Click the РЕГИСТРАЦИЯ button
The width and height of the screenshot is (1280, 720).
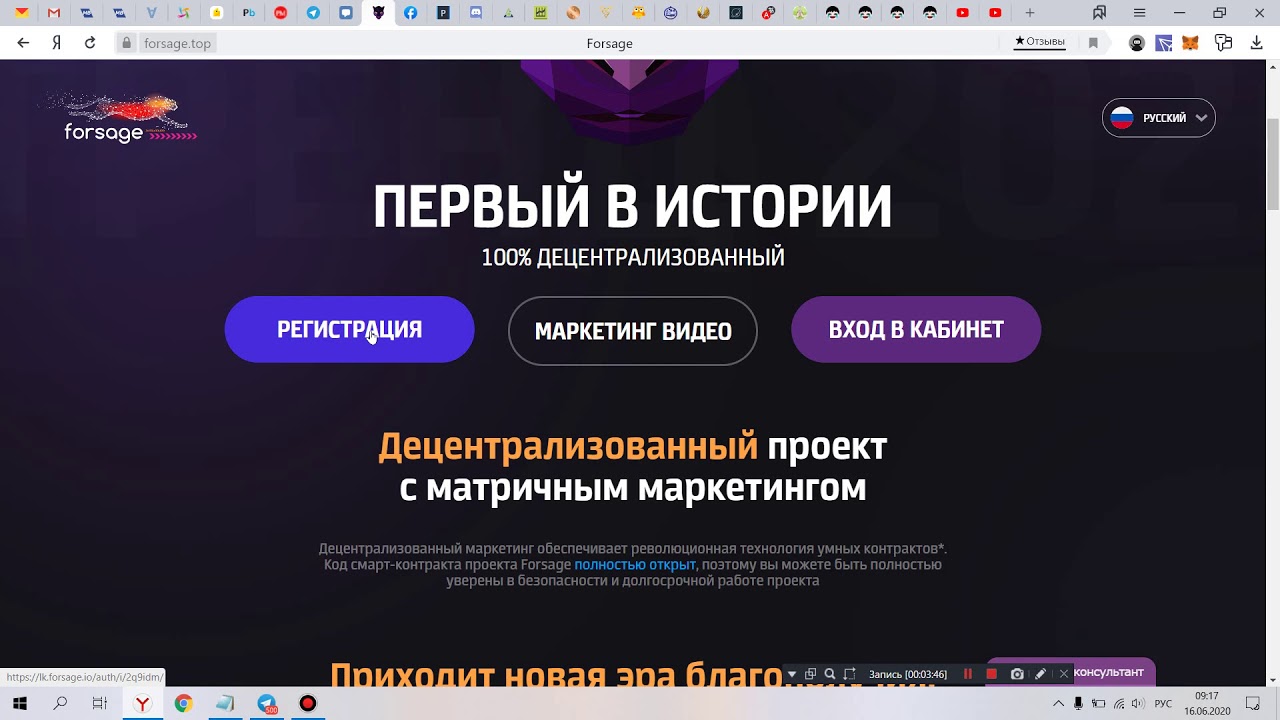[349, 330]
